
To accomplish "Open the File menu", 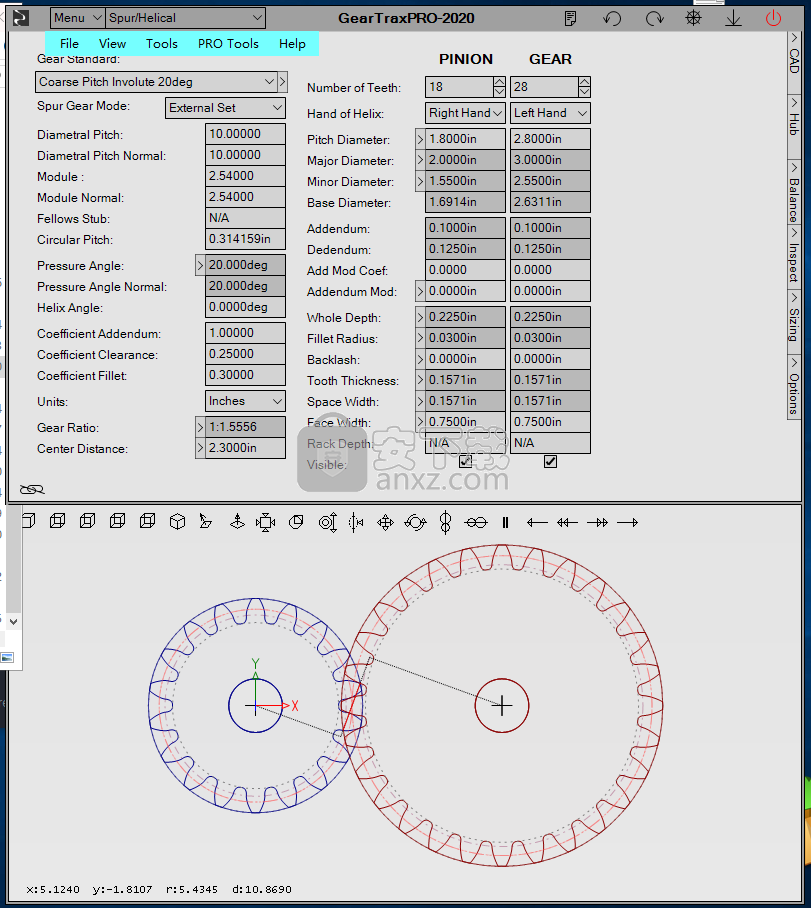I will tap(70, 44).
